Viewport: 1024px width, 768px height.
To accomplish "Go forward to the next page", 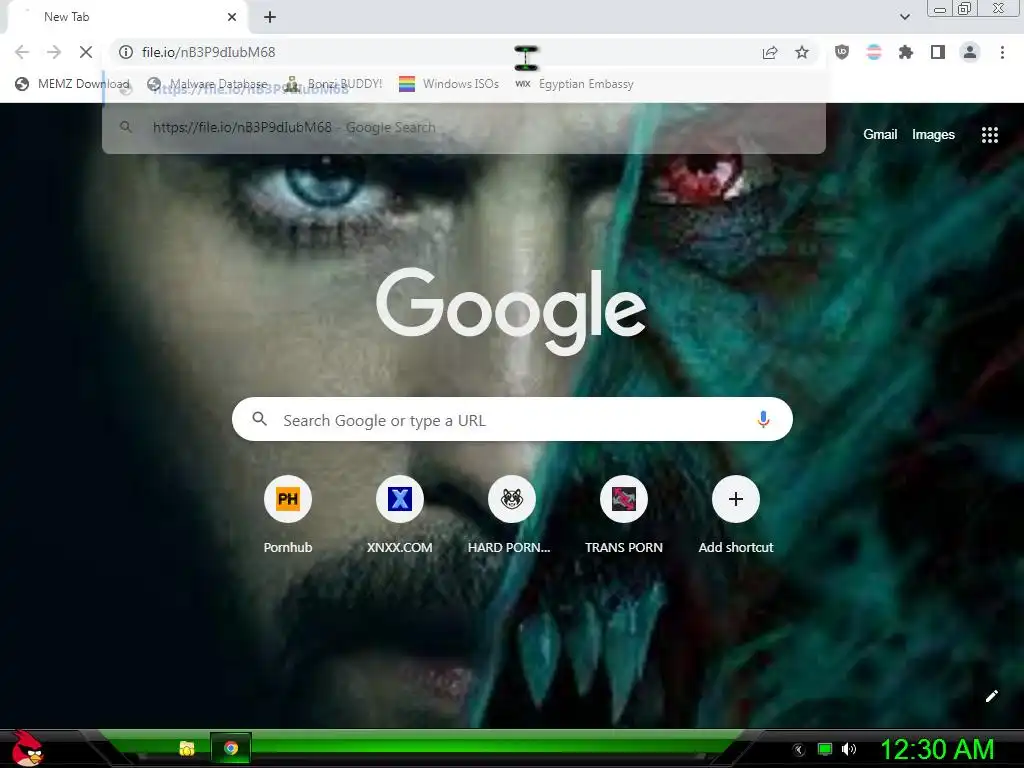I will coord(54,52).
